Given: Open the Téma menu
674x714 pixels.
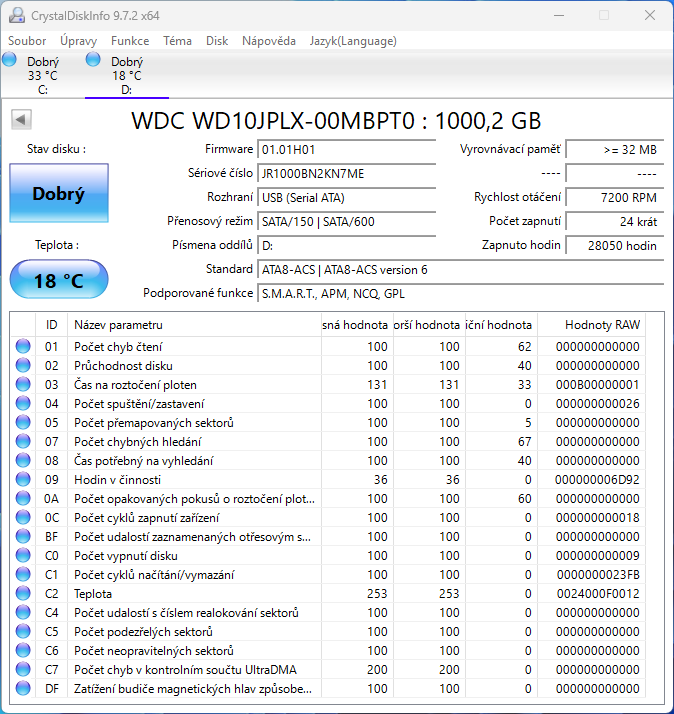Looking at the screenshot, I should pos(177,41).
